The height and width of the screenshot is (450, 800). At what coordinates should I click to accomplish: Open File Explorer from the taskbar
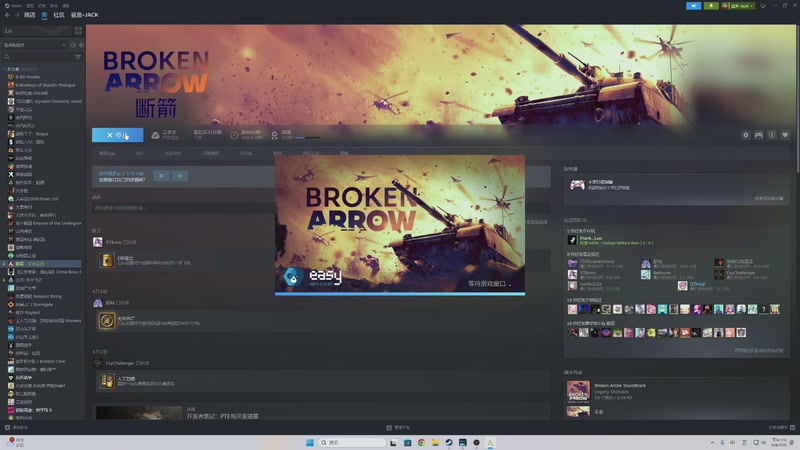click(x=435, y=442)
